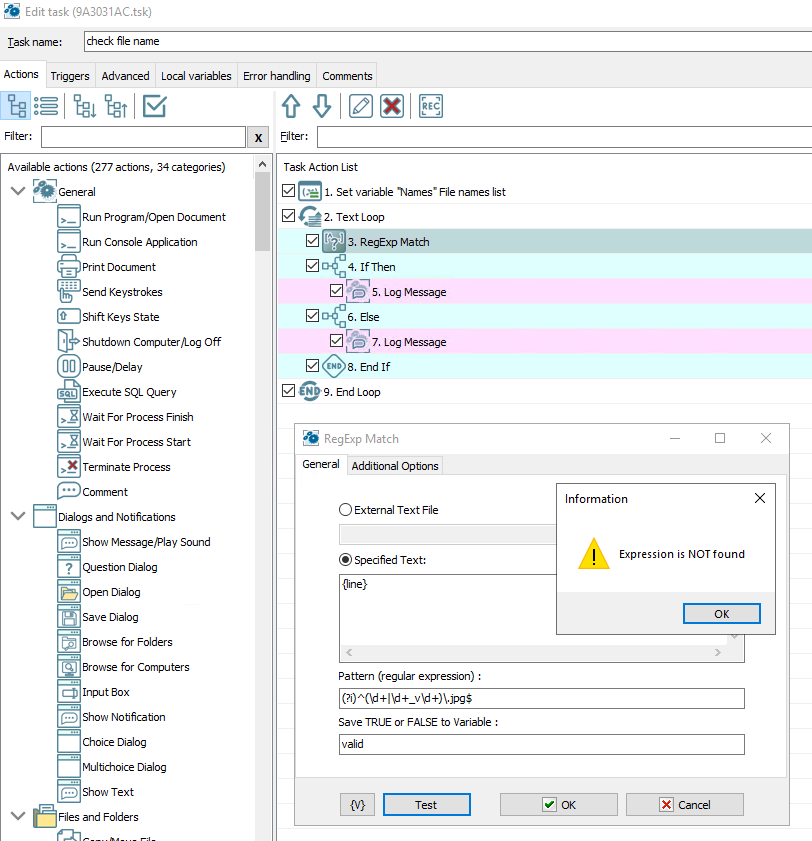Start recording with the REC toolbar icon
The width and height of the screenshot is (812, 841).
click(430, 106)
